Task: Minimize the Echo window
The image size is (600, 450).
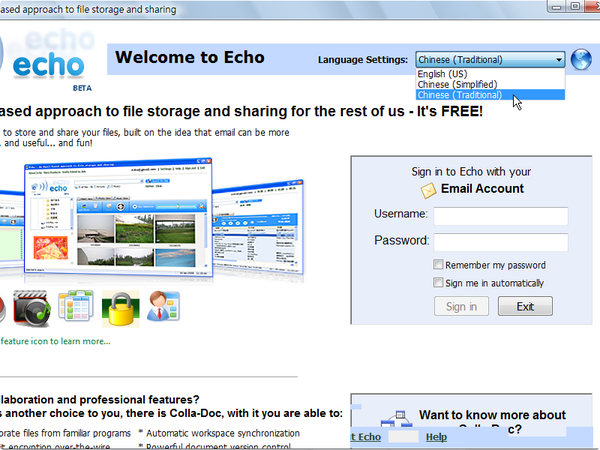Action: point(556,7)
